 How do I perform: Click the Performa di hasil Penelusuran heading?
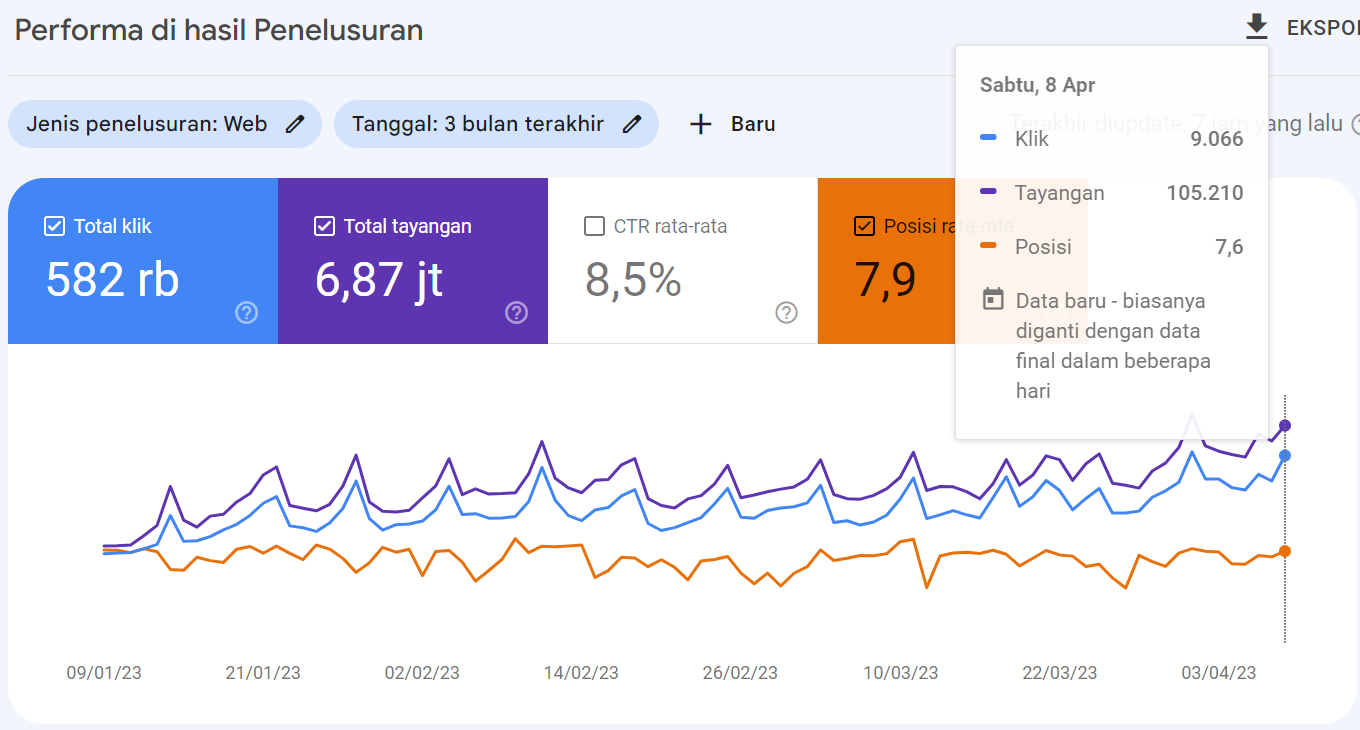[219, 30]
